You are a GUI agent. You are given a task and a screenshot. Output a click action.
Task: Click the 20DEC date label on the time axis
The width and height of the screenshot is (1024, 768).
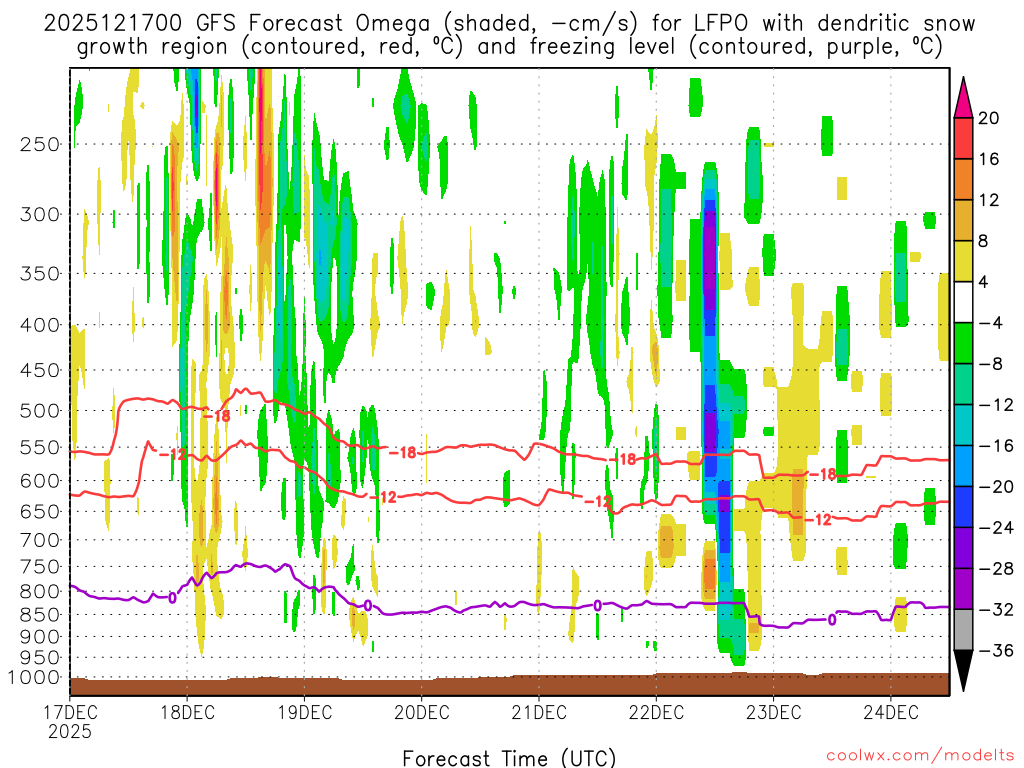[x=422, y=711]
